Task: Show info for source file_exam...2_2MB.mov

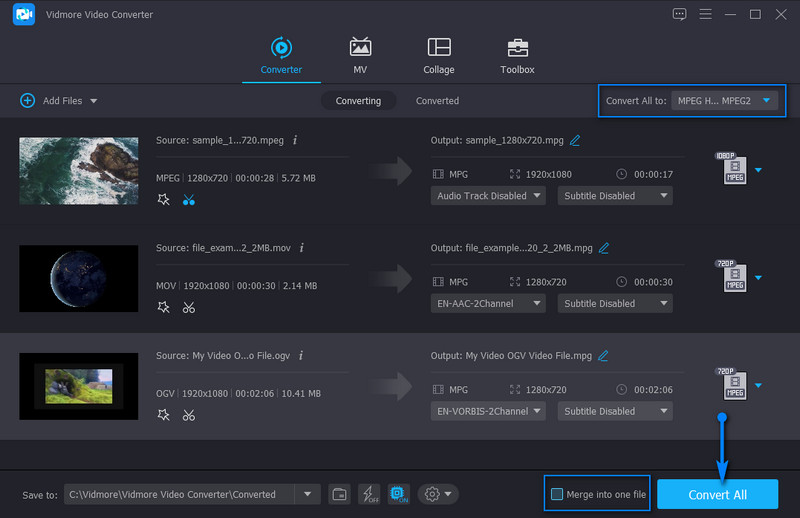Action: [302, 247]
